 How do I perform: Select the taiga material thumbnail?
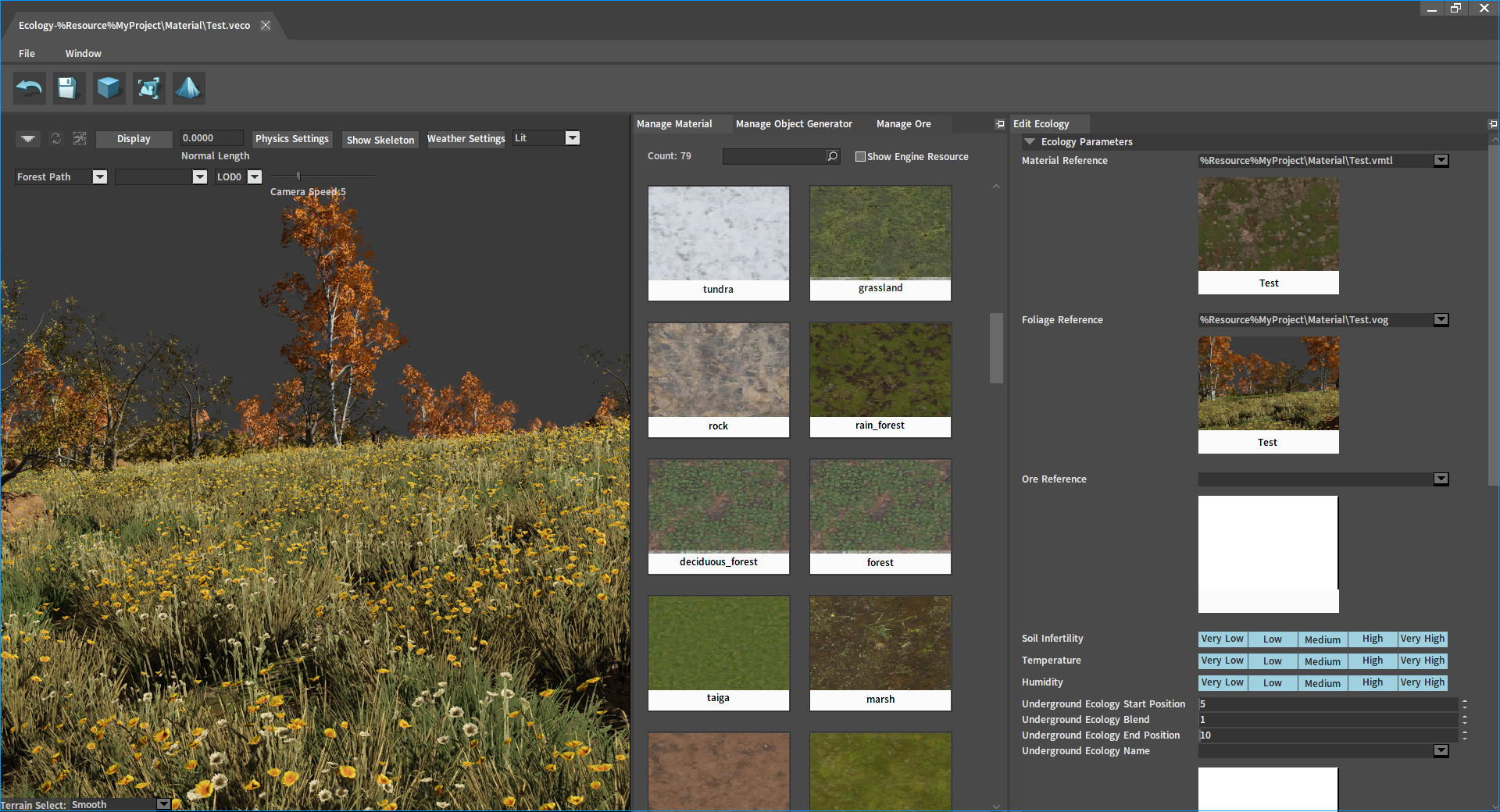pyautogui.click(x=719, y=653)
